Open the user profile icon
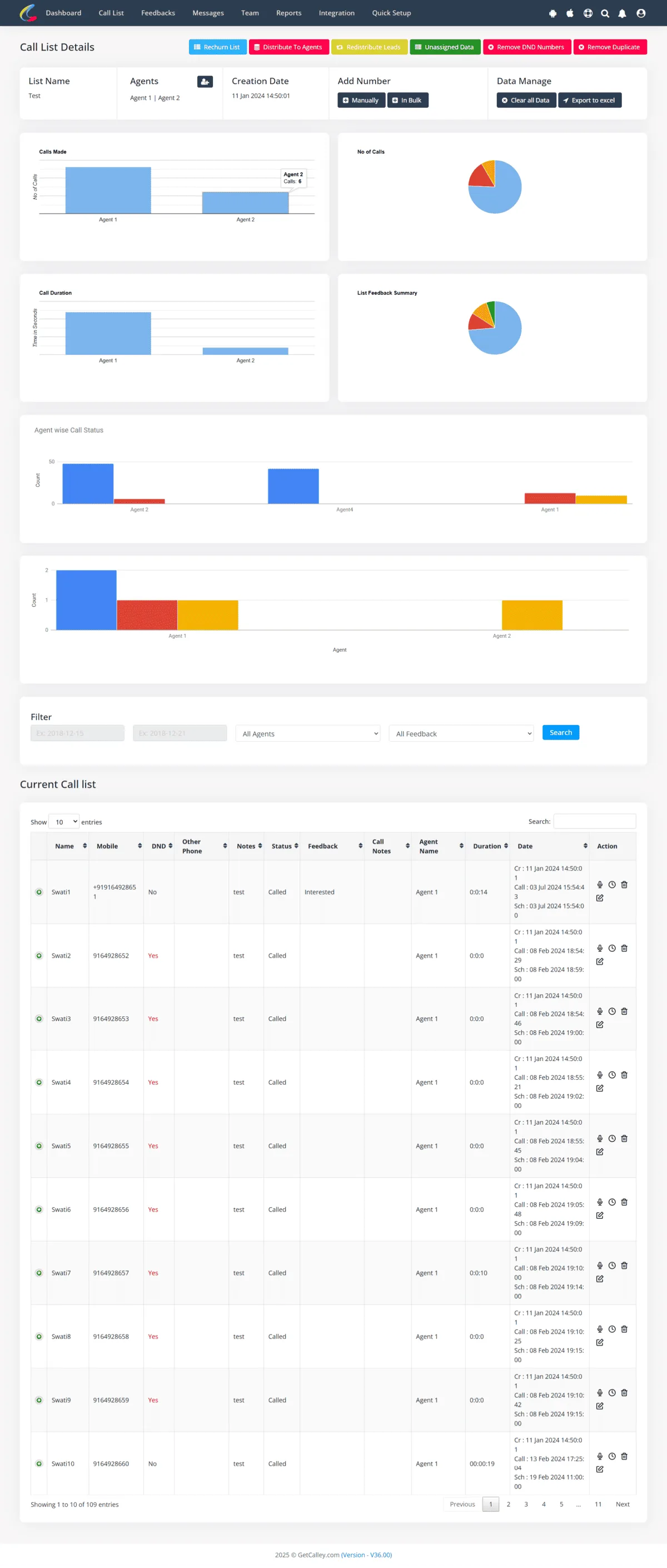The height and width of the screenshot is (1568, 667). 641,13
